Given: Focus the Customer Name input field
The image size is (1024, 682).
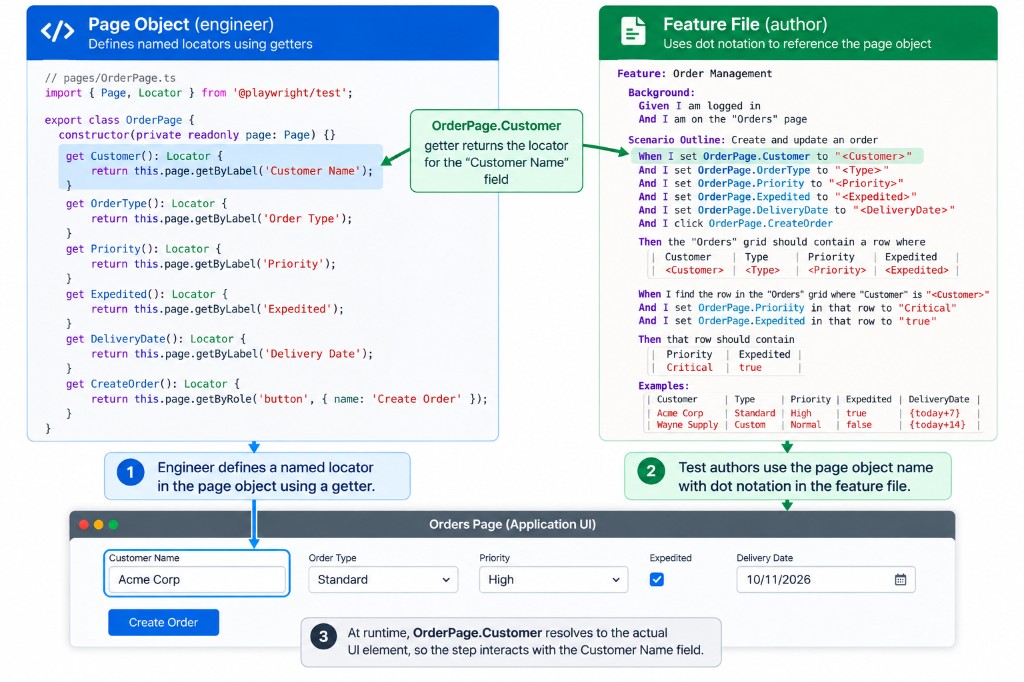Looking at the screenshot, I should click(197, 579).
